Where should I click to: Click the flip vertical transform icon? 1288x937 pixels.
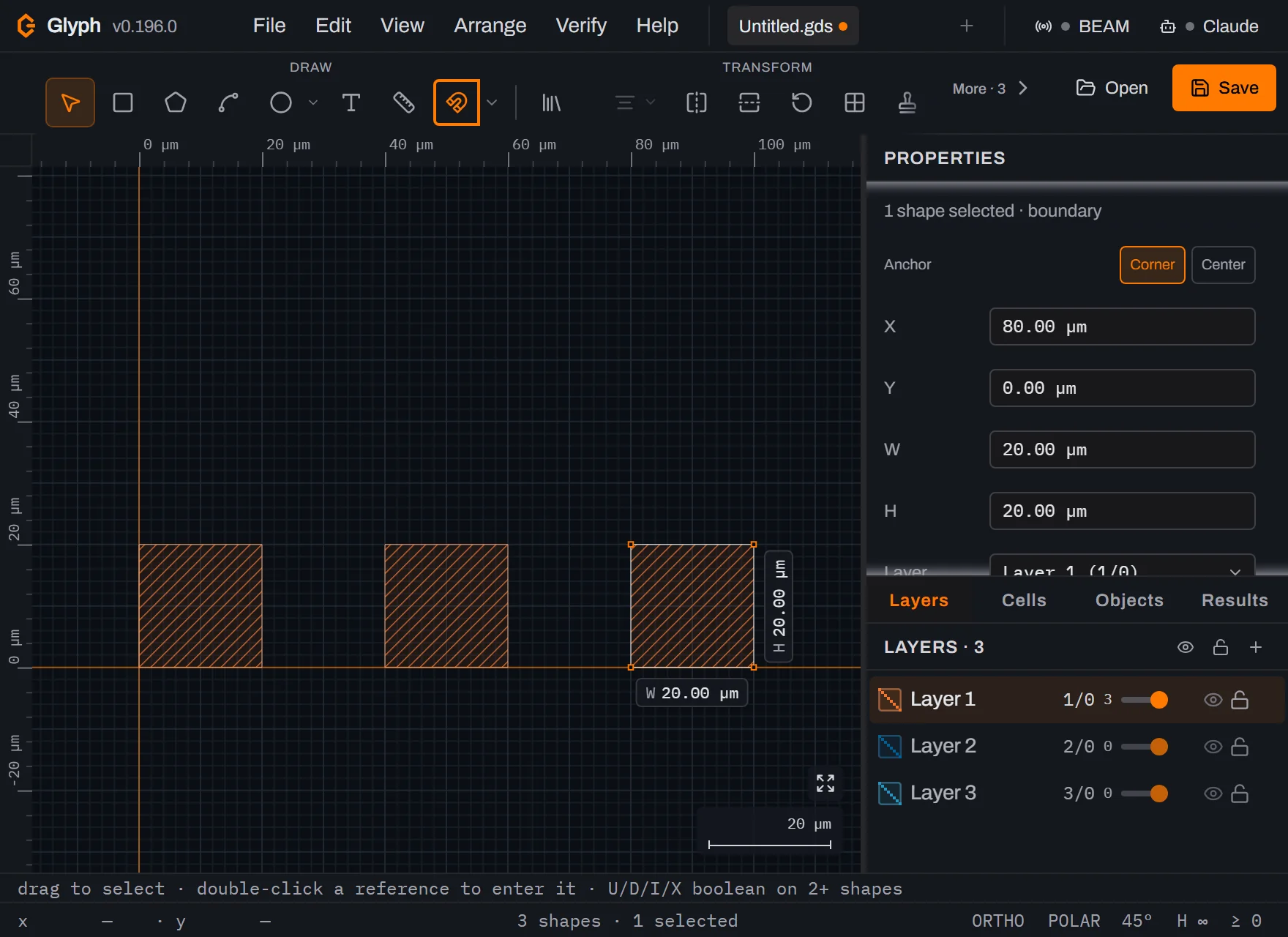pos(749,102)
